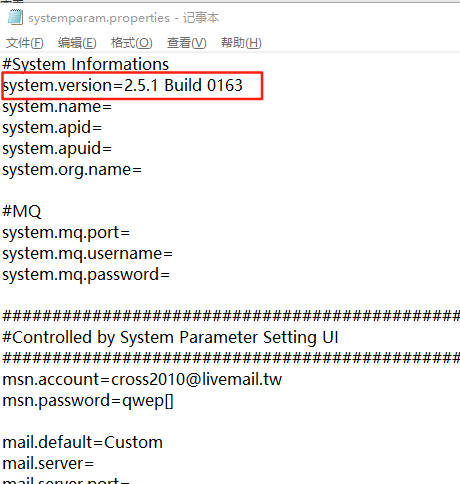Place cursor after system.mq.username=

[x=173, y=254]
